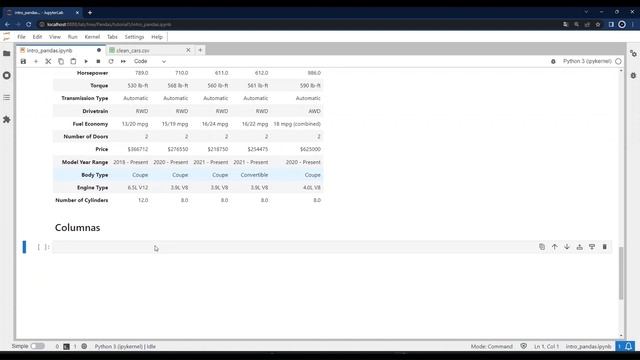Click the LSP status gear icon in status bar

84,346
